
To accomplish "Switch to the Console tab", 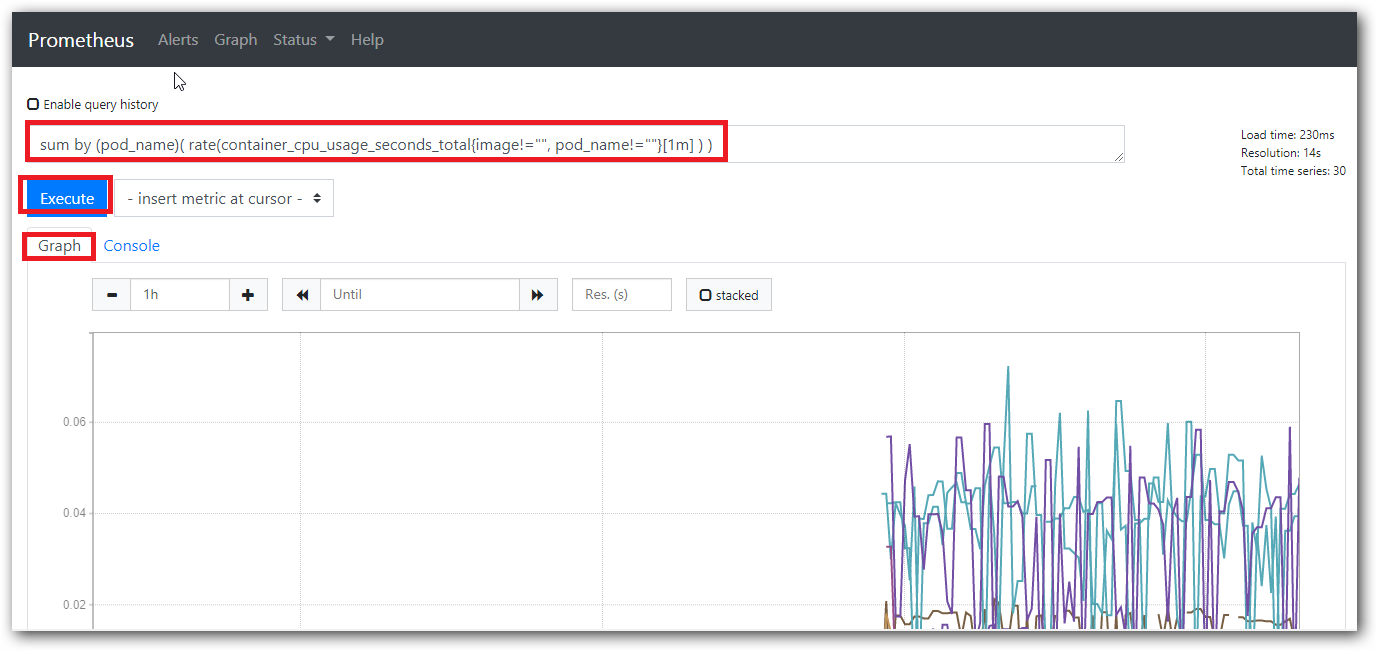I will [131, 246].
